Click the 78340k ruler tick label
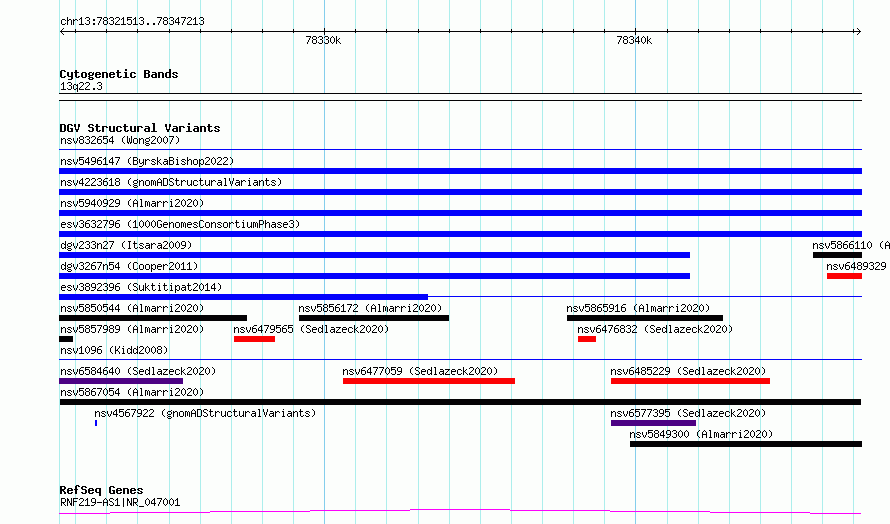This screenshot has height=524, width=890. tap(634, 40)
